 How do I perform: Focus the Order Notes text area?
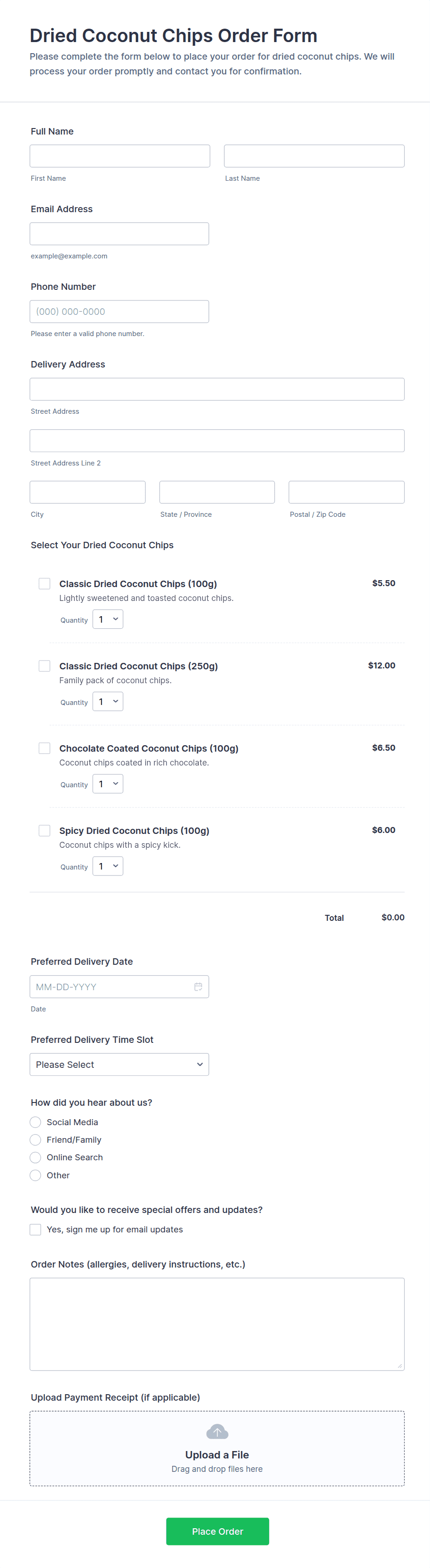coord(217,1323)
